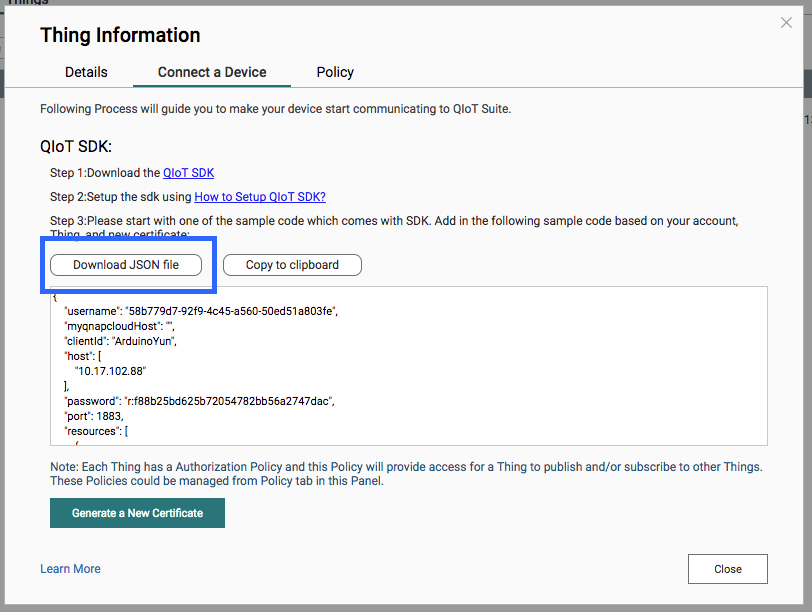Close the Thing Information dialog with X
The image size is (812, 612).
(x=786, y=23)
